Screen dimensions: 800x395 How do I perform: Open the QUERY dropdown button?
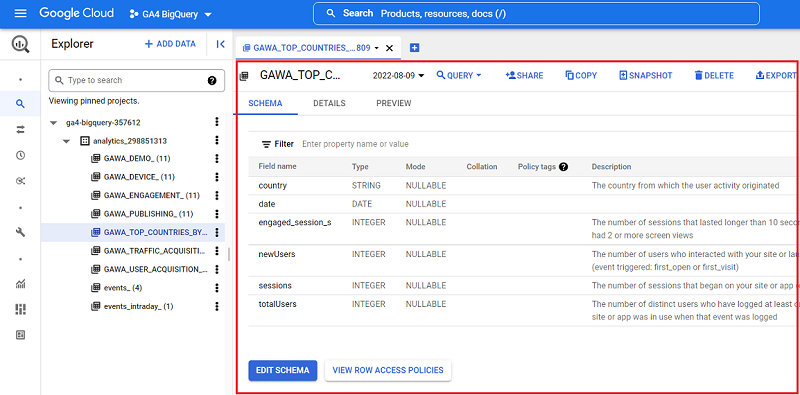tap(459, 75)
